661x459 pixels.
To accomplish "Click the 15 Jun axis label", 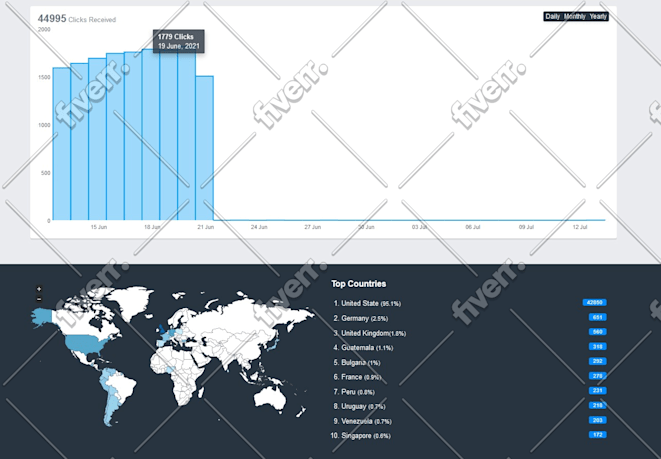I will [99, 227].
